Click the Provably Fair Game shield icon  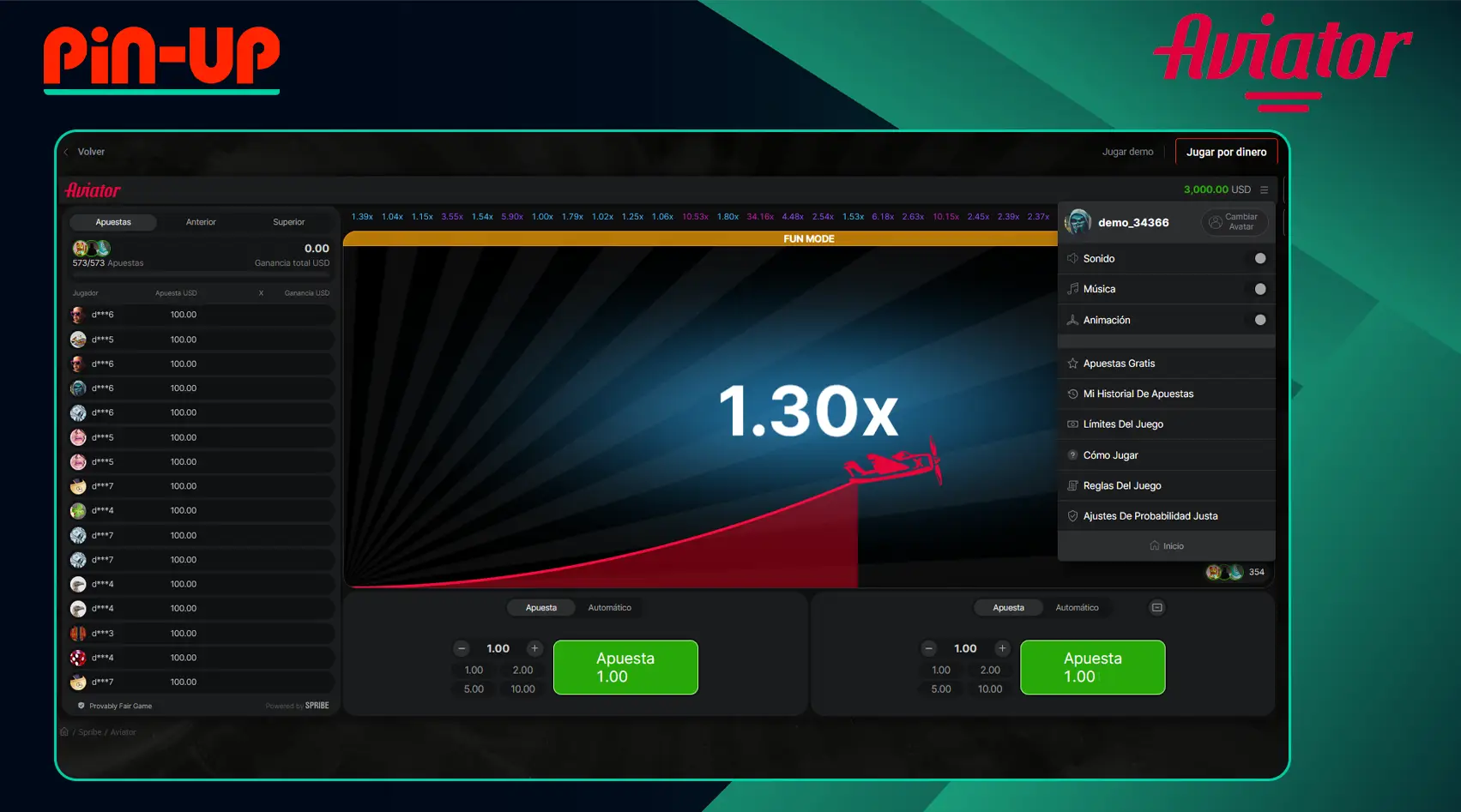[x=82, y=706]
